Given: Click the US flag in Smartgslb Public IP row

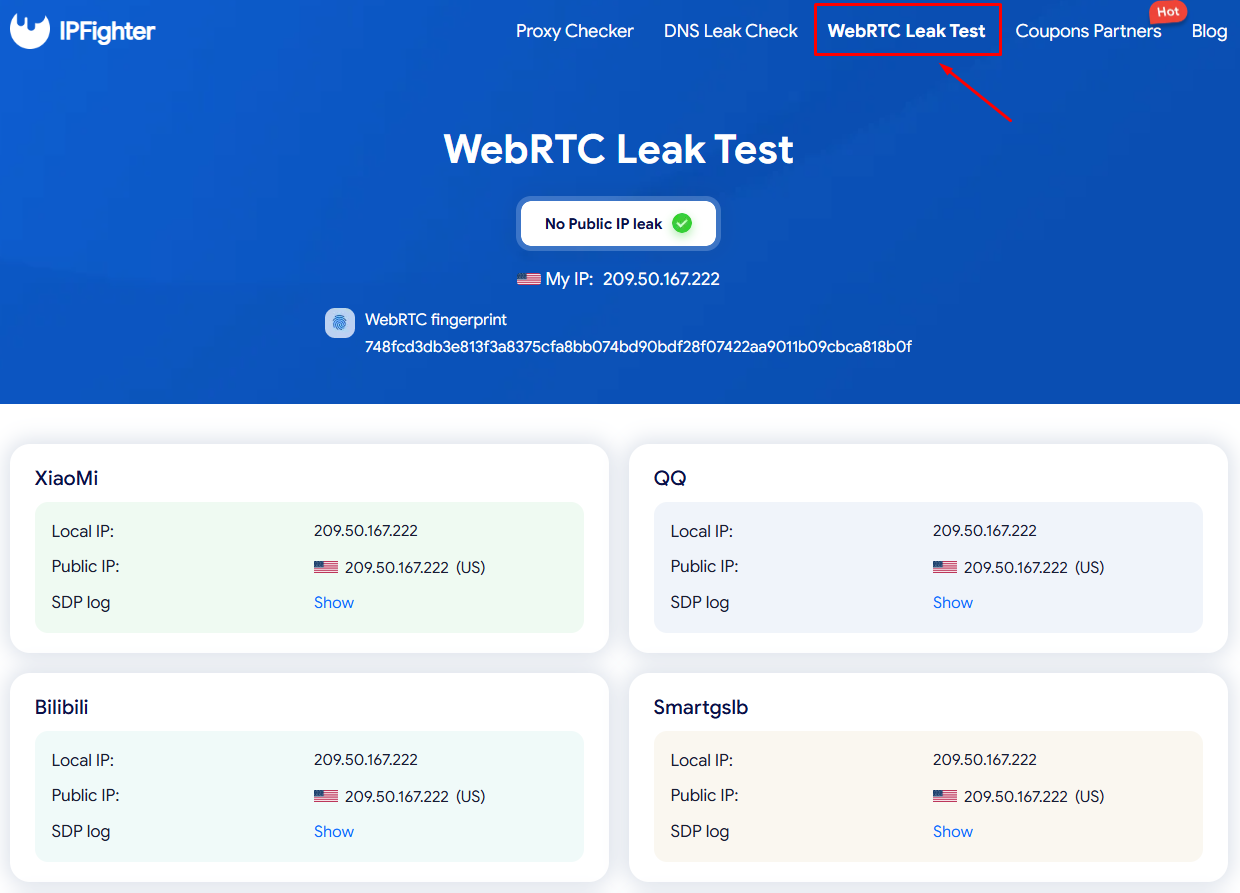Looking at the screenshot, I should coord(945,796).
